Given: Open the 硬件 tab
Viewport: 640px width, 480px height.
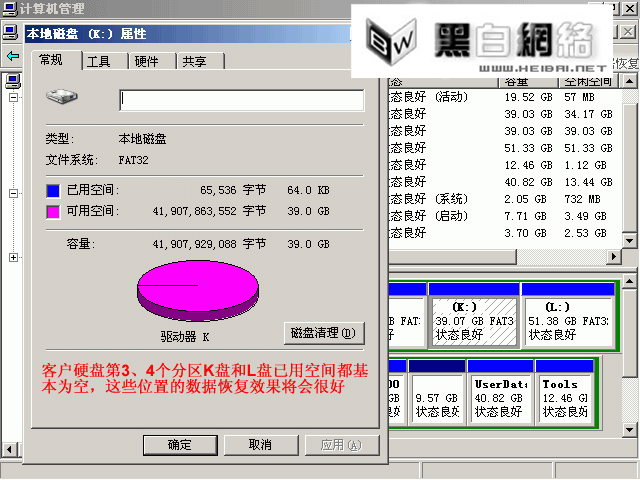Looking at the screenshot, I should pyautogui.click(x=147, y=62).
